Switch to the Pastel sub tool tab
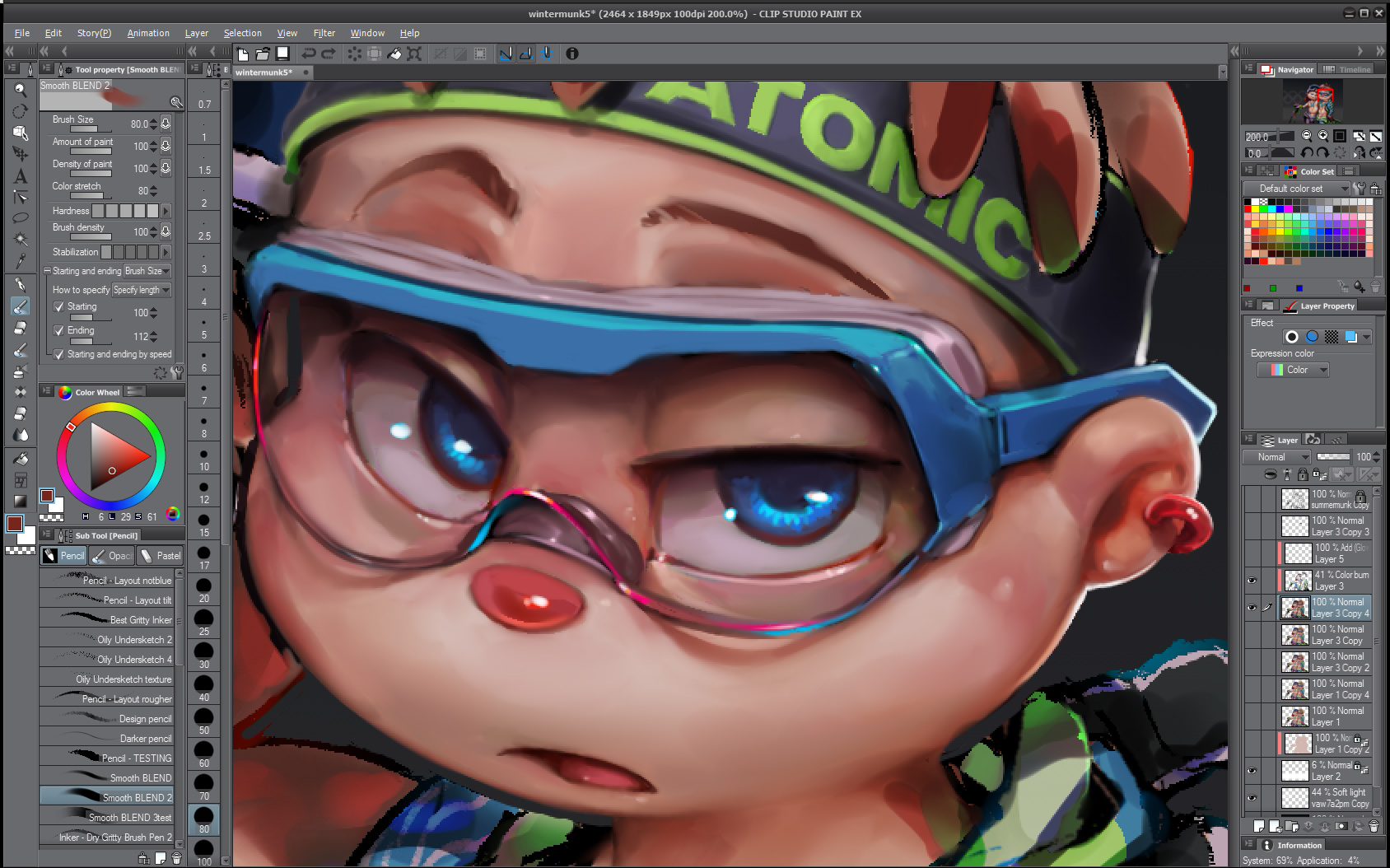The image size is (1390, 868). pos(161,556)
